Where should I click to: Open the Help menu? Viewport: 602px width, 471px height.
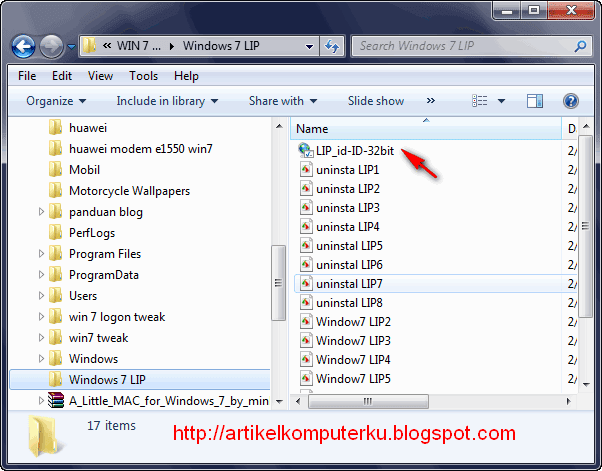[186, 76]
